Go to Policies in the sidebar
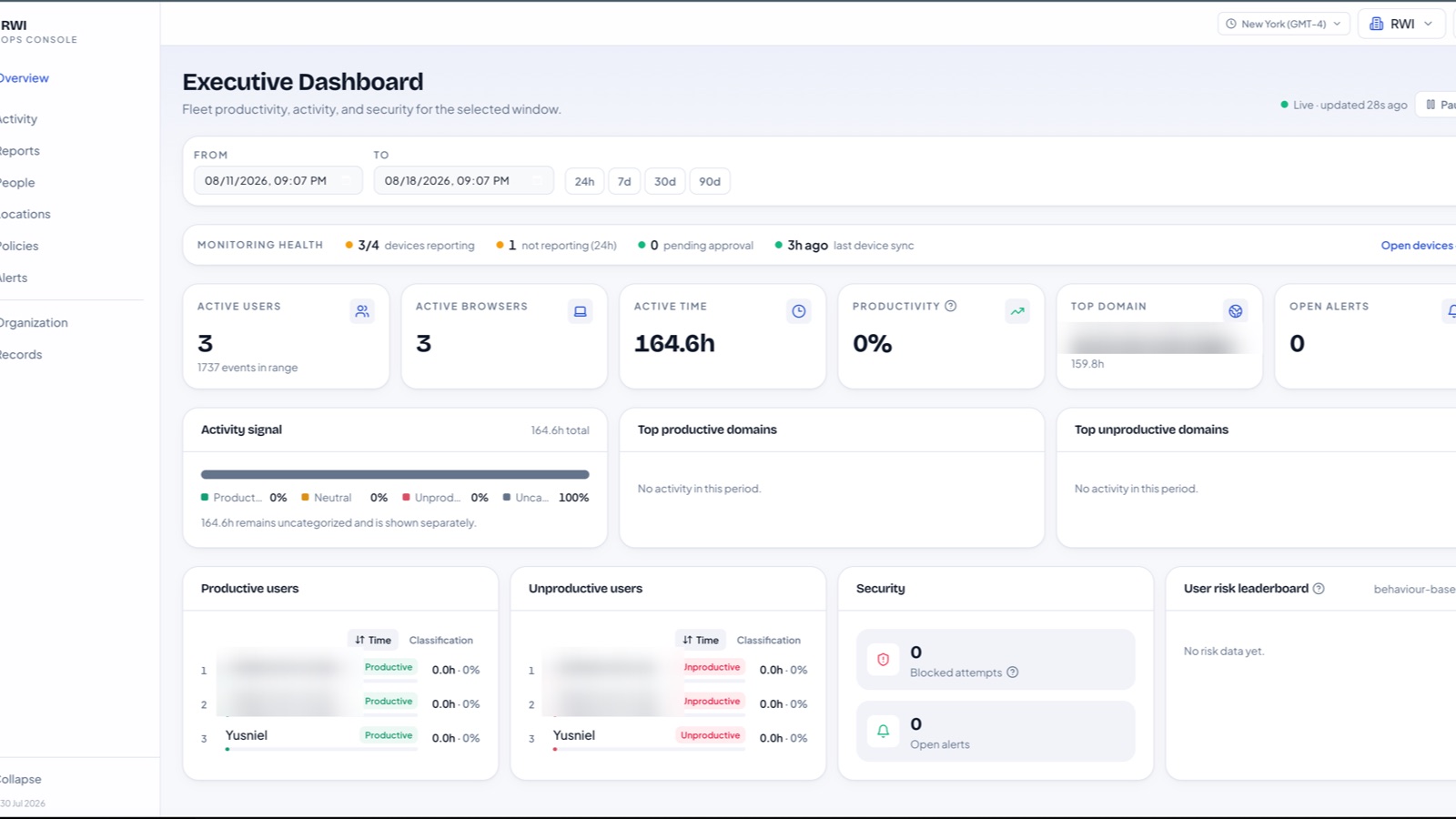 [x=19, y=246]
